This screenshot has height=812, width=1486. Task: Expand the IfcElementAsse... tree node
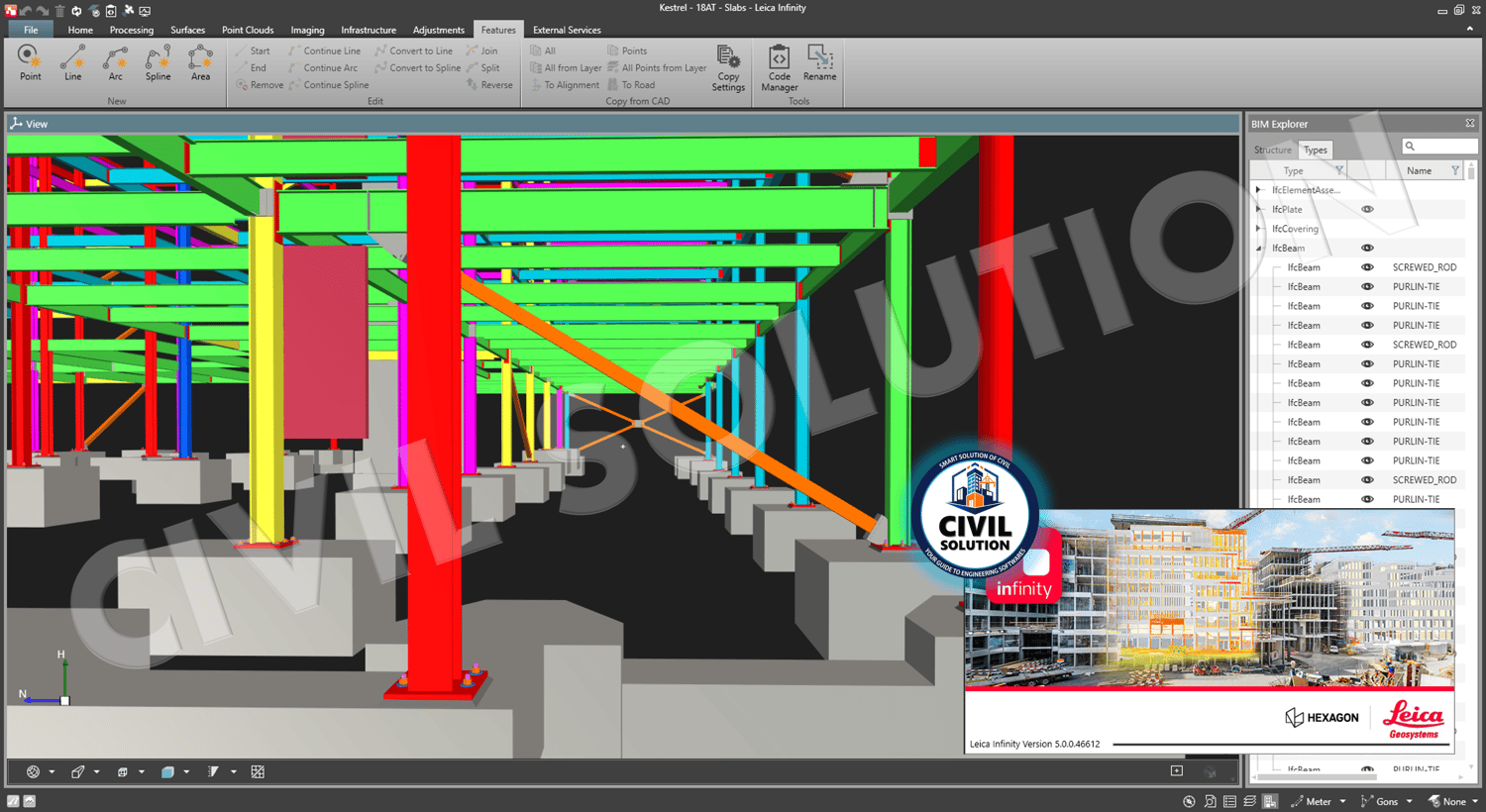1259,190
